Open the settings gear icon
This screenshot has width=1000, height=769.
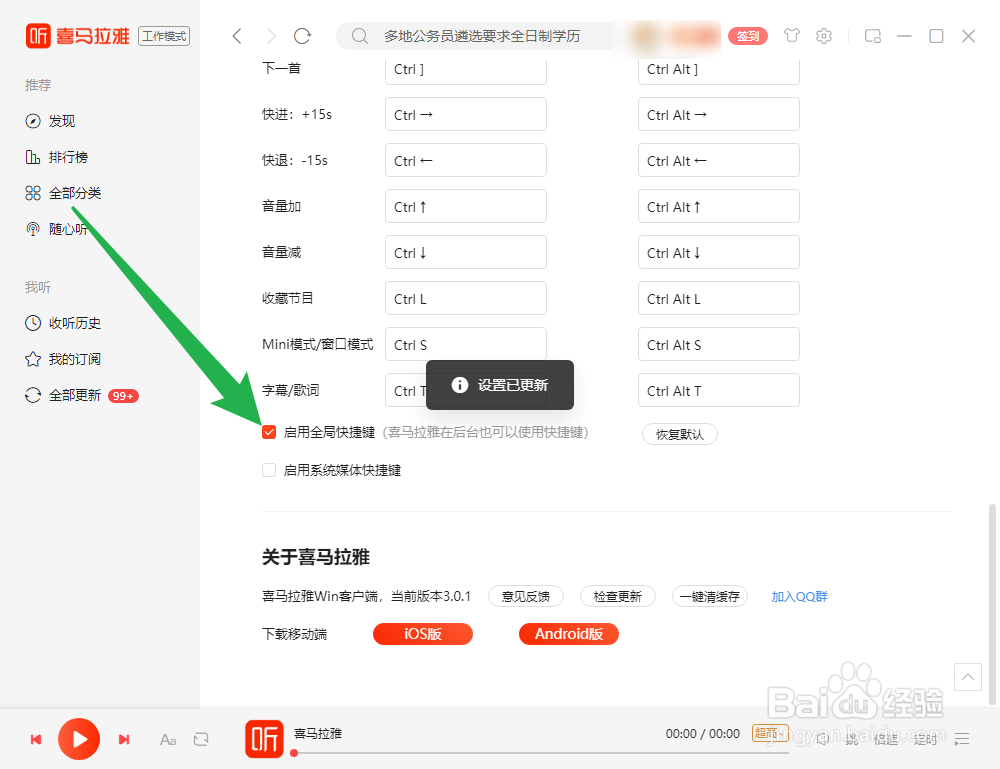pyautogui.click(x=823, y=35)
